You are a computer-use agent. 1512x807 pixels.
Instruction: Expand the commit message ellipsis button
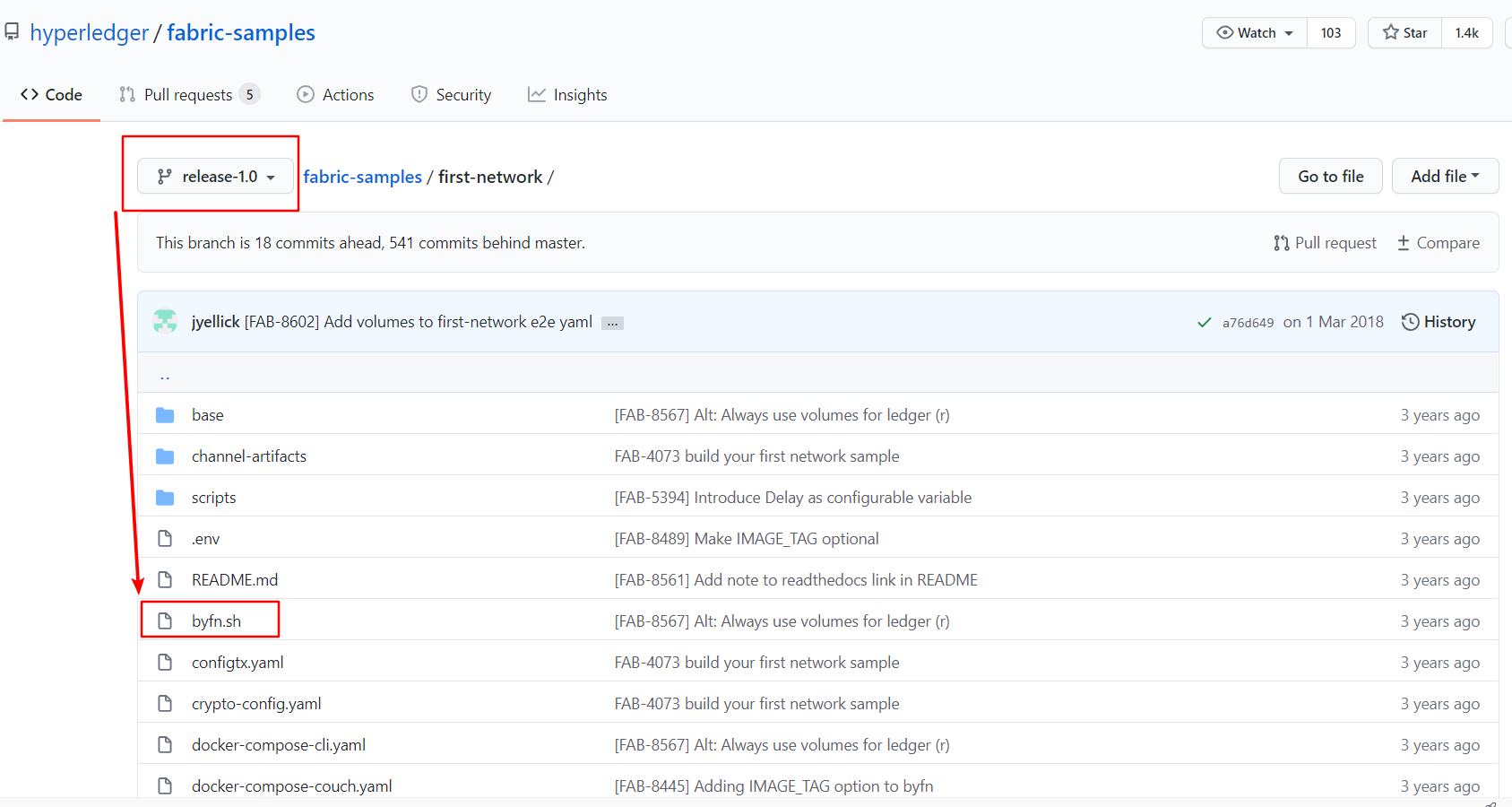pos(612,323)
